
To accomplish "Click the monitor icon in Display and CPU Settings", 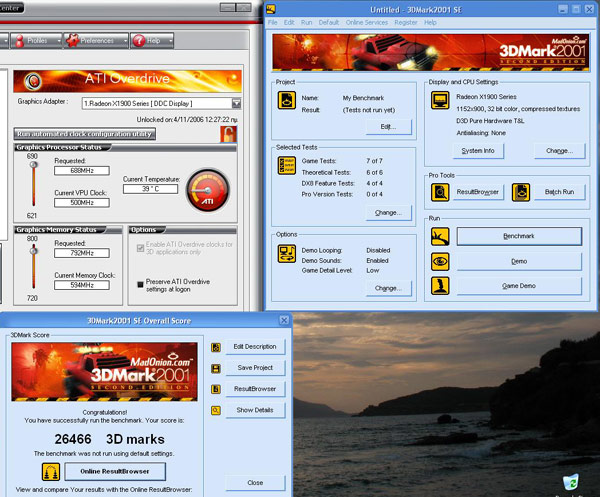I will point(440,100).
